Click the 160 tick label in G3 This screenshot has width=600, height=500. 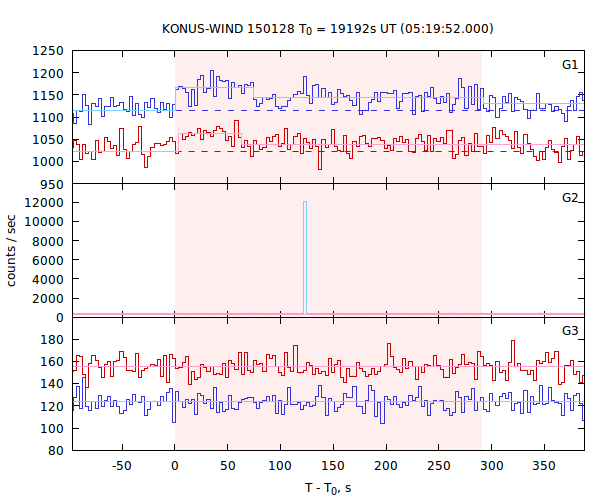pos(52,362)
